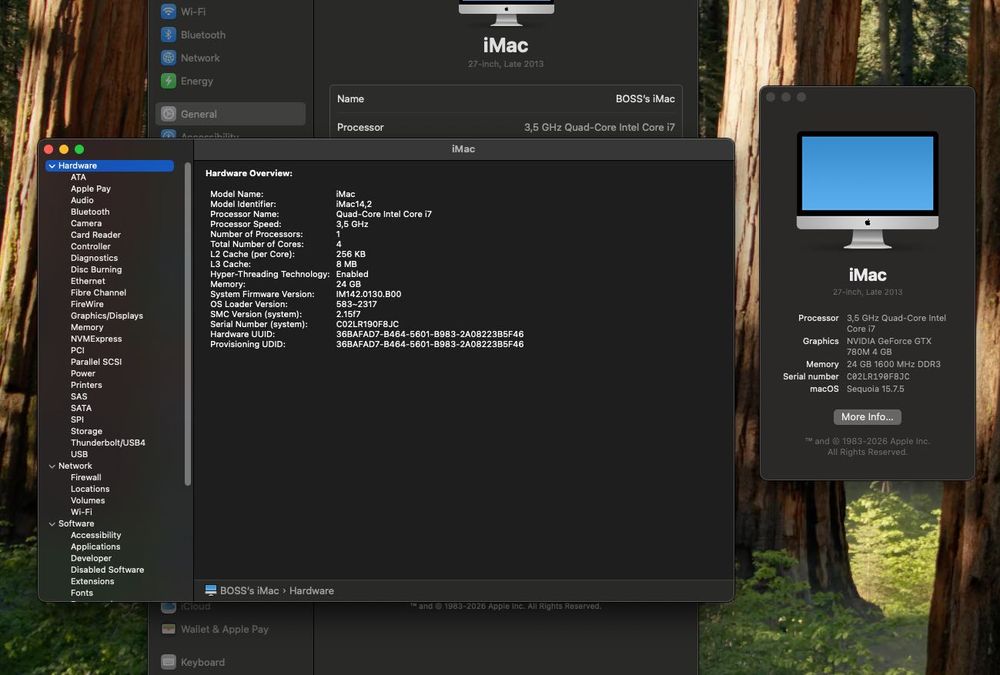Select Bluetooth in System Information sidebar
Viewport: 1000px width, 675px height.
tap(90, 212)
